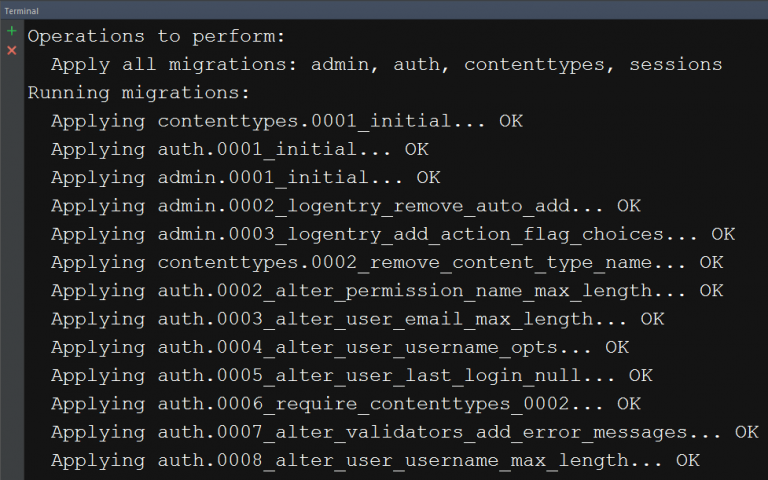Screen dimensions: 768x480
Task: Click the auth.0008_alter_user_username_max_length line
Action: (x=375, y=461)
